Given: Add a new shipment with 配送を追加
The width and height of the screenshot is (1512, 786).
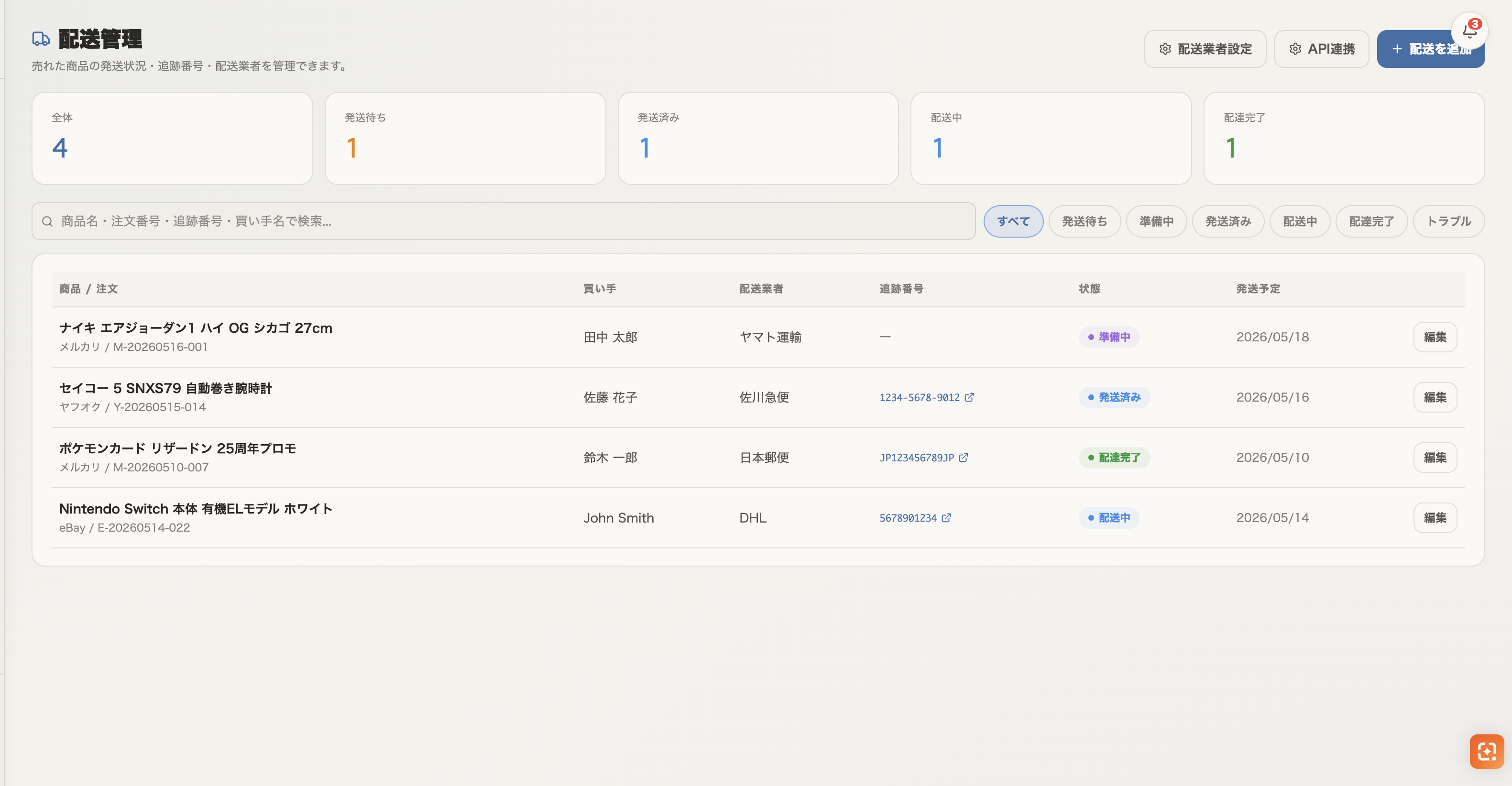Looking at the screenshot, I should (x=1430, y=49).
